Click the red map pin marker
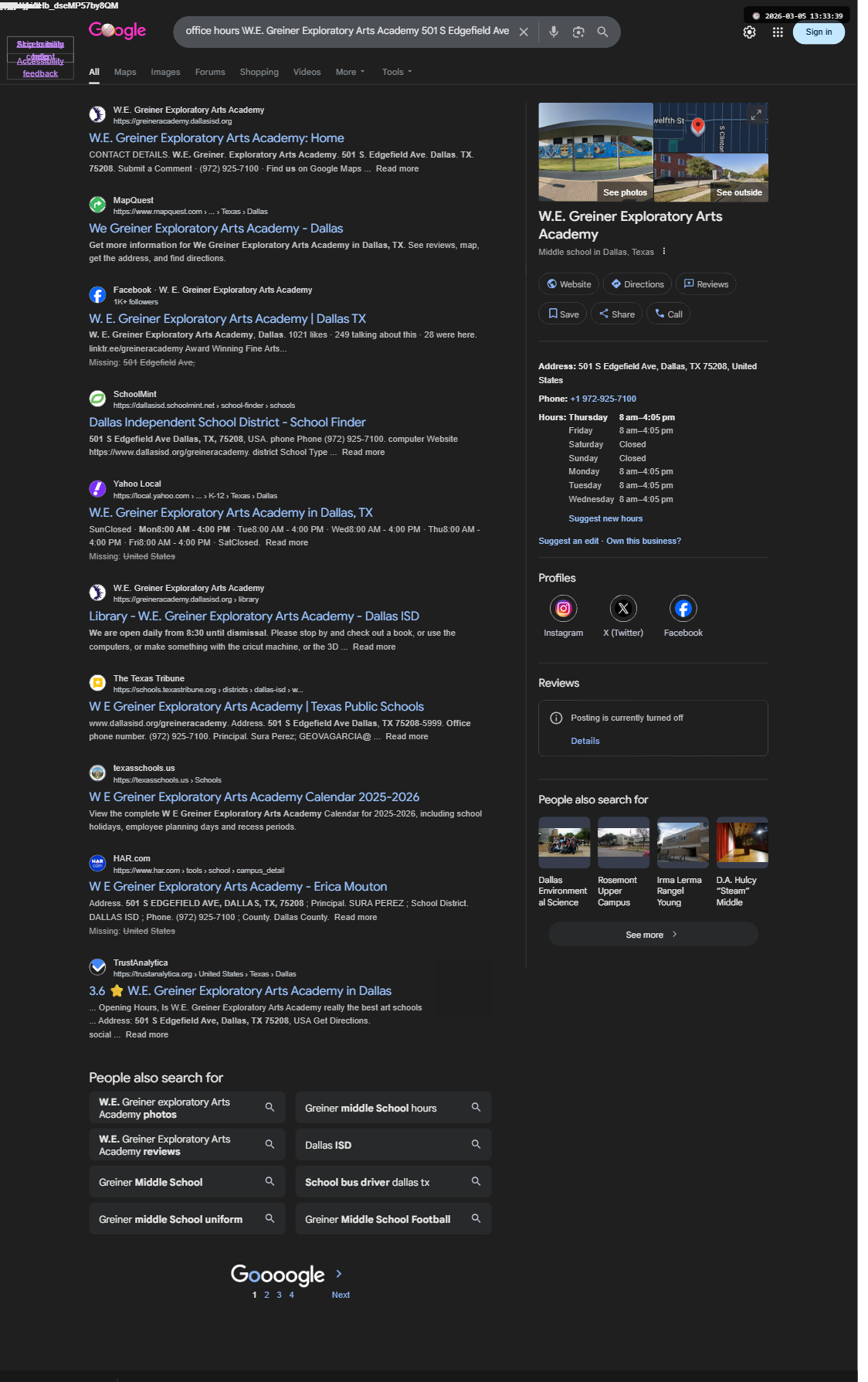868x1382 pixels. click(698, 127)
